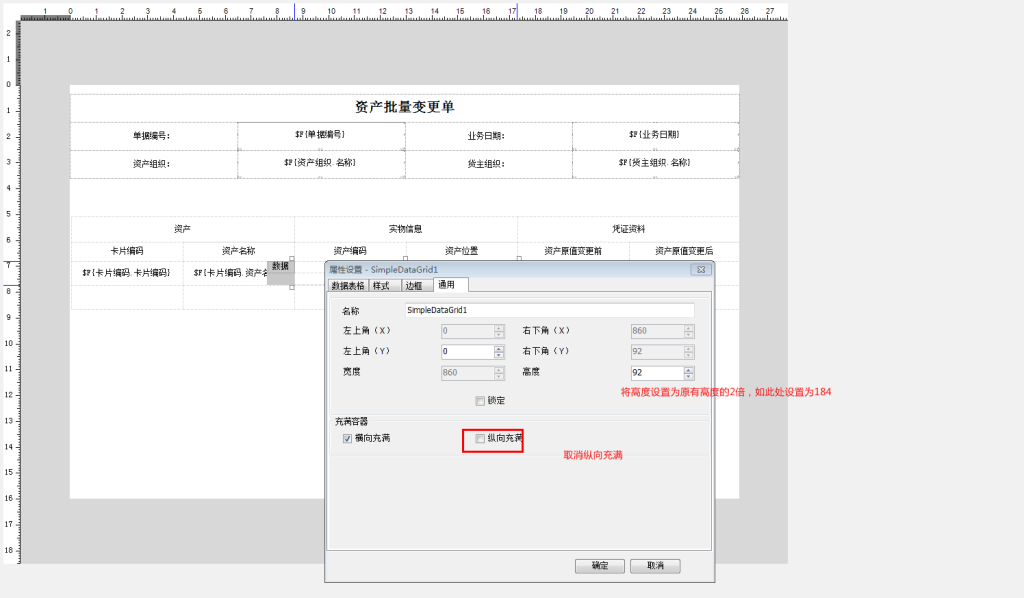Toggle the 锁定 checkbox

479,400
